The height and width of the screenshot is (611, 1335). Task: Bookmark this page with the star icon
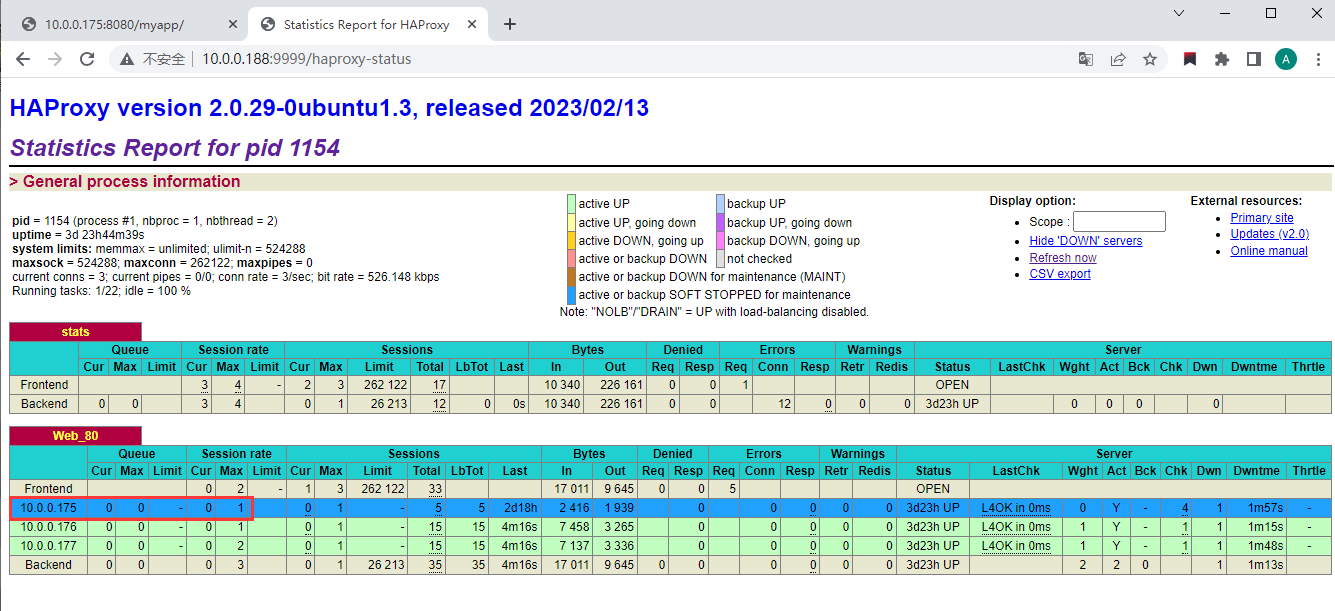point(1150,59)
